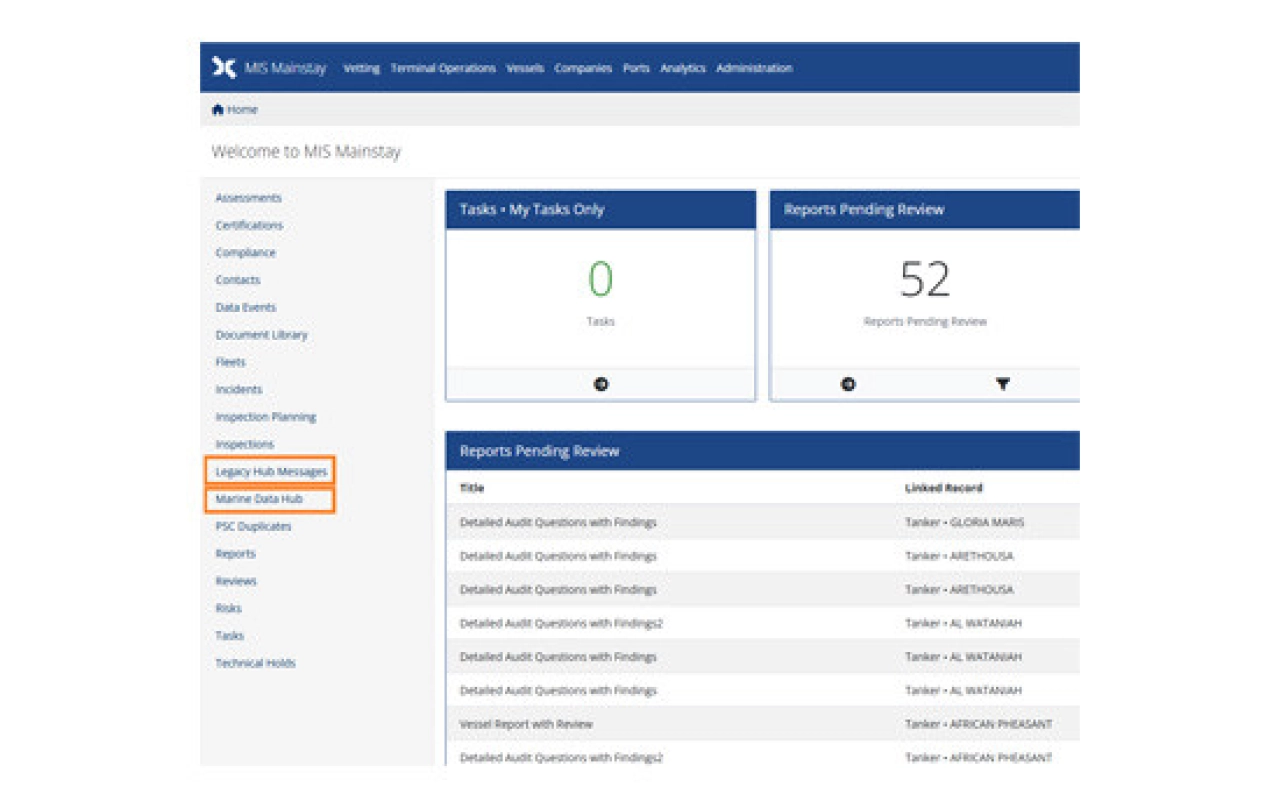Screen dimensions: 1280x808
Task: Open the Vessels menu
Action: 525,69
